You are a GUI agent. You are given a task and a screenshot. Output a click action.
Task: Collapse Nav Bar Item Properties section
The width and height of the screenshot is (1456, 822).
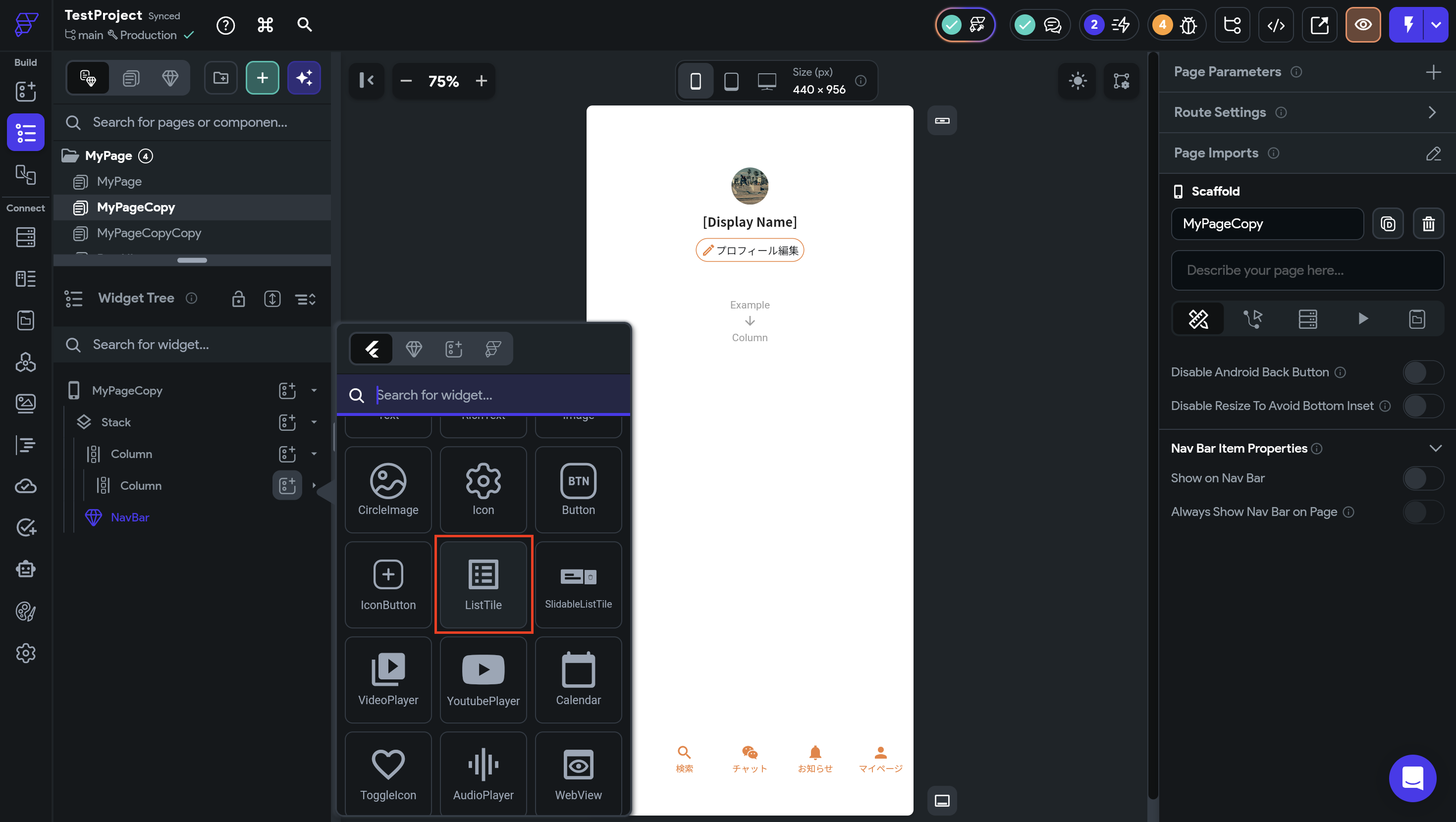click(1435, 449)
